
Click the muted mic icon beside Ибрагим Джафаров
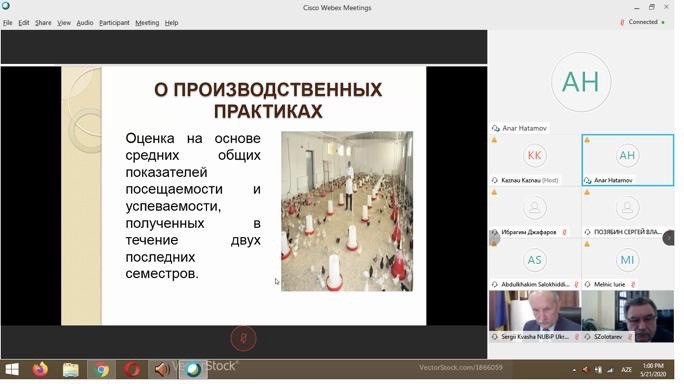coord(564,232)
